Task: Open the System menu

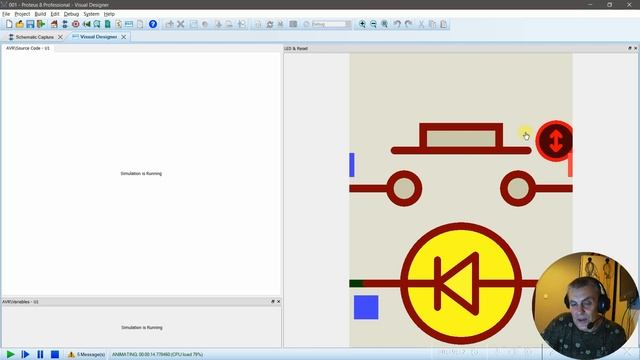Action: point(91,14)
